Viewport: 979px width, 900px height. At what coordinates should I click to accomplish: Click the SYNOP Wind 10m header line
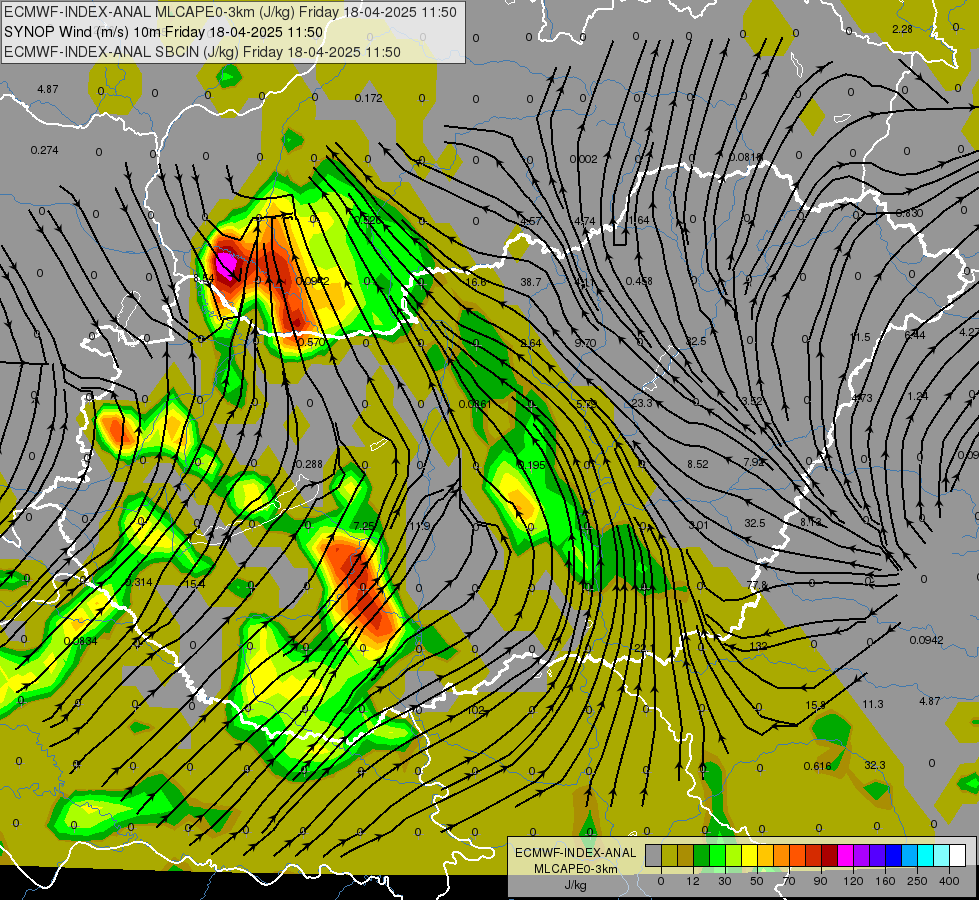tap(164, 32)
